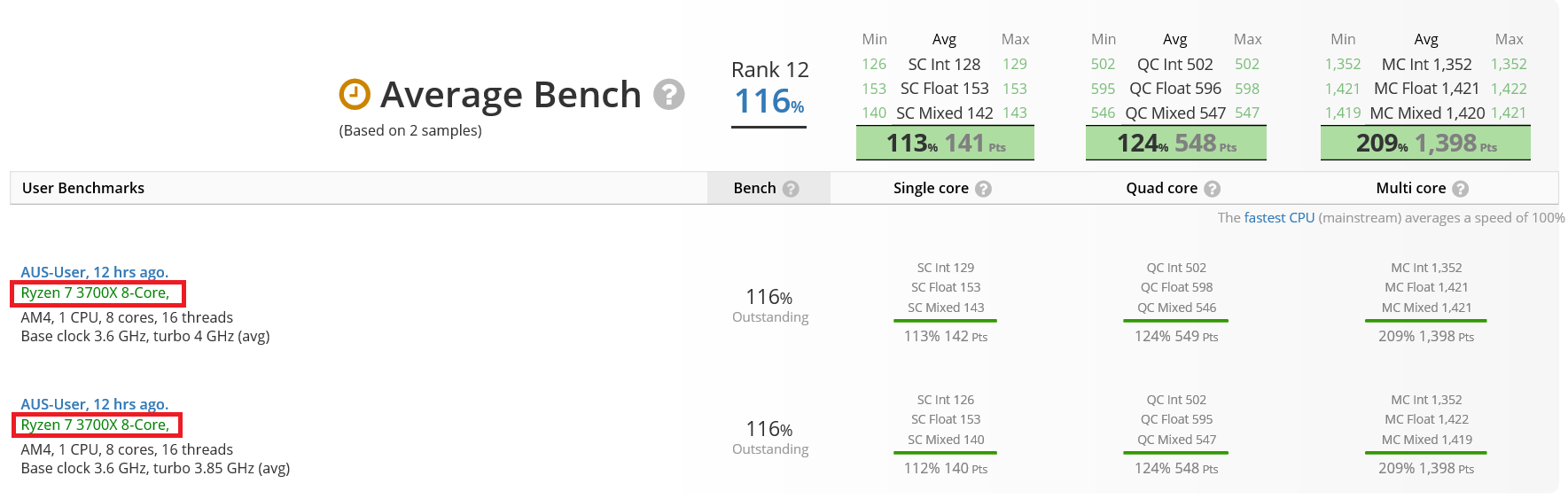Click the help icon next to Average Bench
Screen dimensions: 1568x499
tap(669, 94)
